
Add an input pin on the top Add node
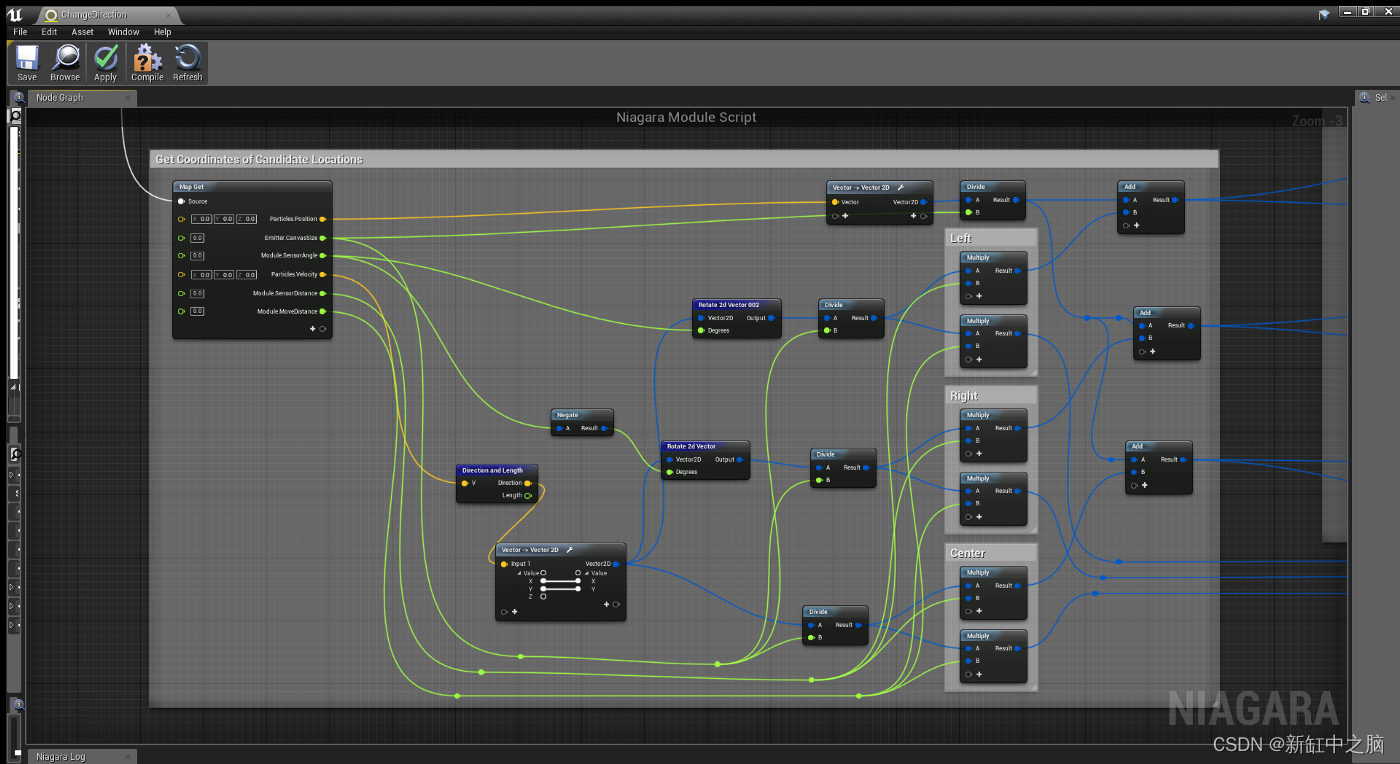[1137, 226]
